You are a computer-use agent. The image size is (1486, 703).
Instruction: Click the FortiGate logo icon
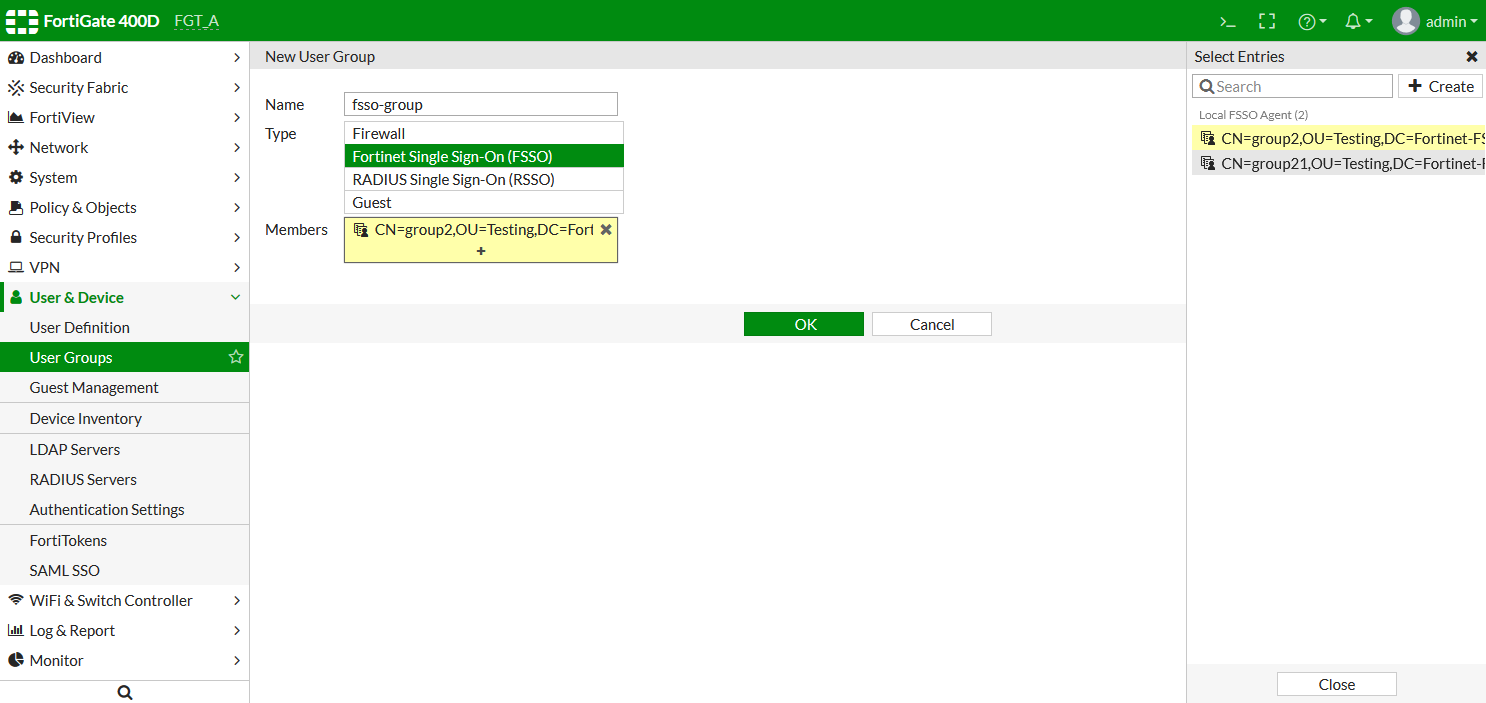[22, 21]
